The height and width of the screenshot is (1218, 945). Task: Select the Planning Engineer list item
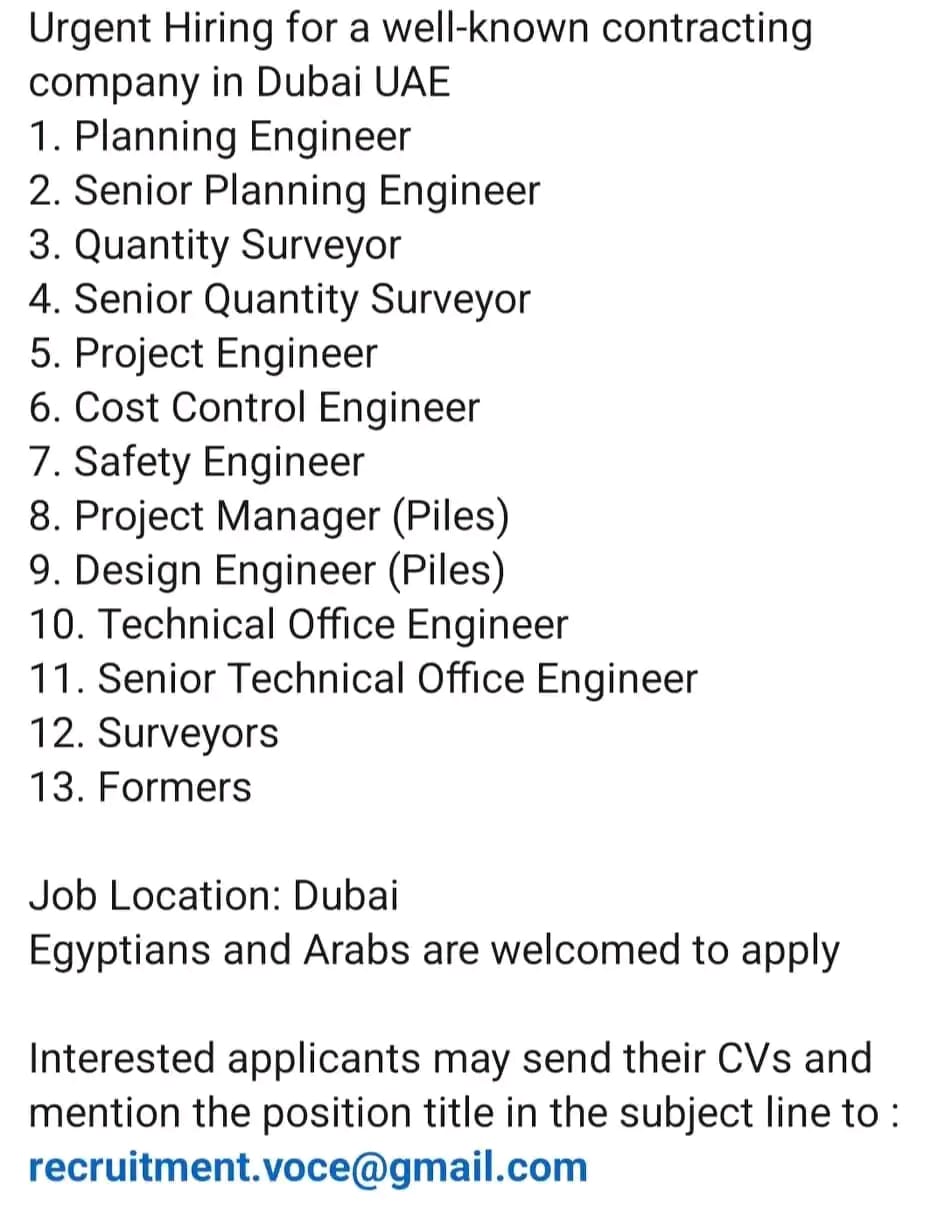[220, 136]
